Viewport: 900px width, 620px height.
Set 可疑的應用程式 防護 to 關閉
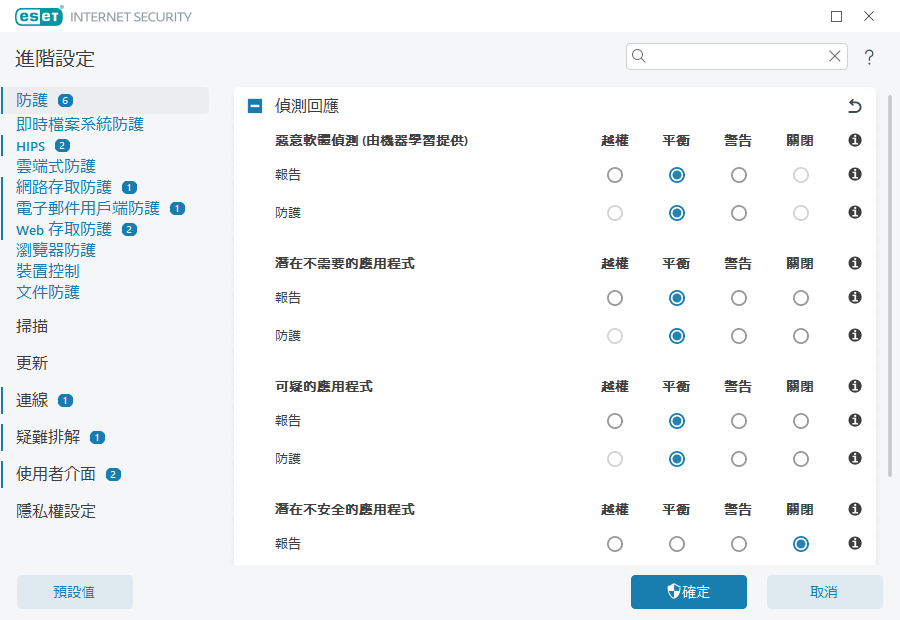click(801, 459)
